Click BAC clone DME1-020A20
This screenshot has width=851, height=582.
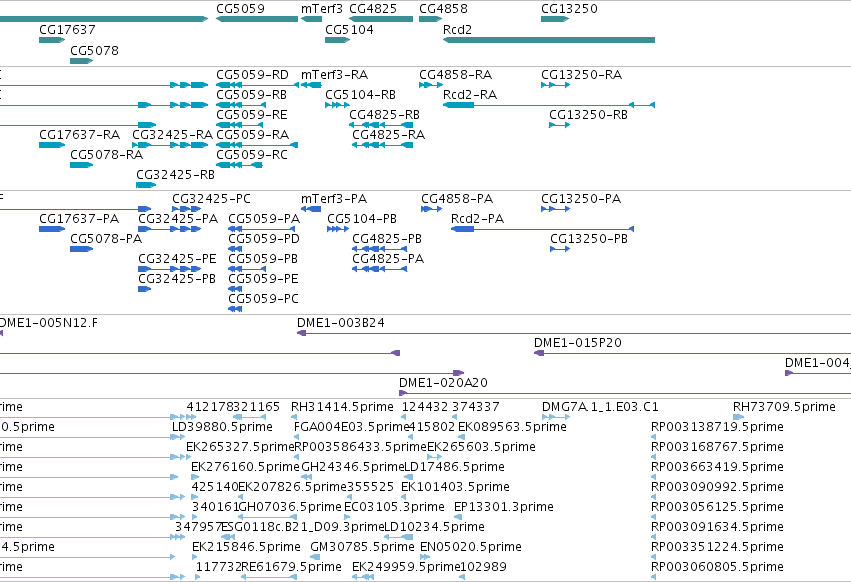coord(625,394)
